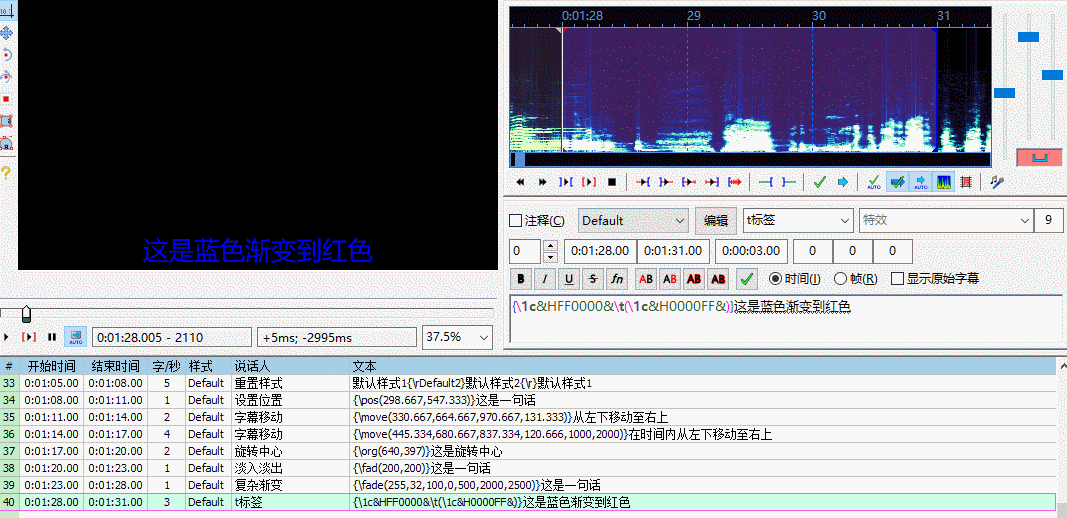Go to selection blue arrow in audio toolbar
Viewport: 1067px width, 518px height.
[842, 182]
